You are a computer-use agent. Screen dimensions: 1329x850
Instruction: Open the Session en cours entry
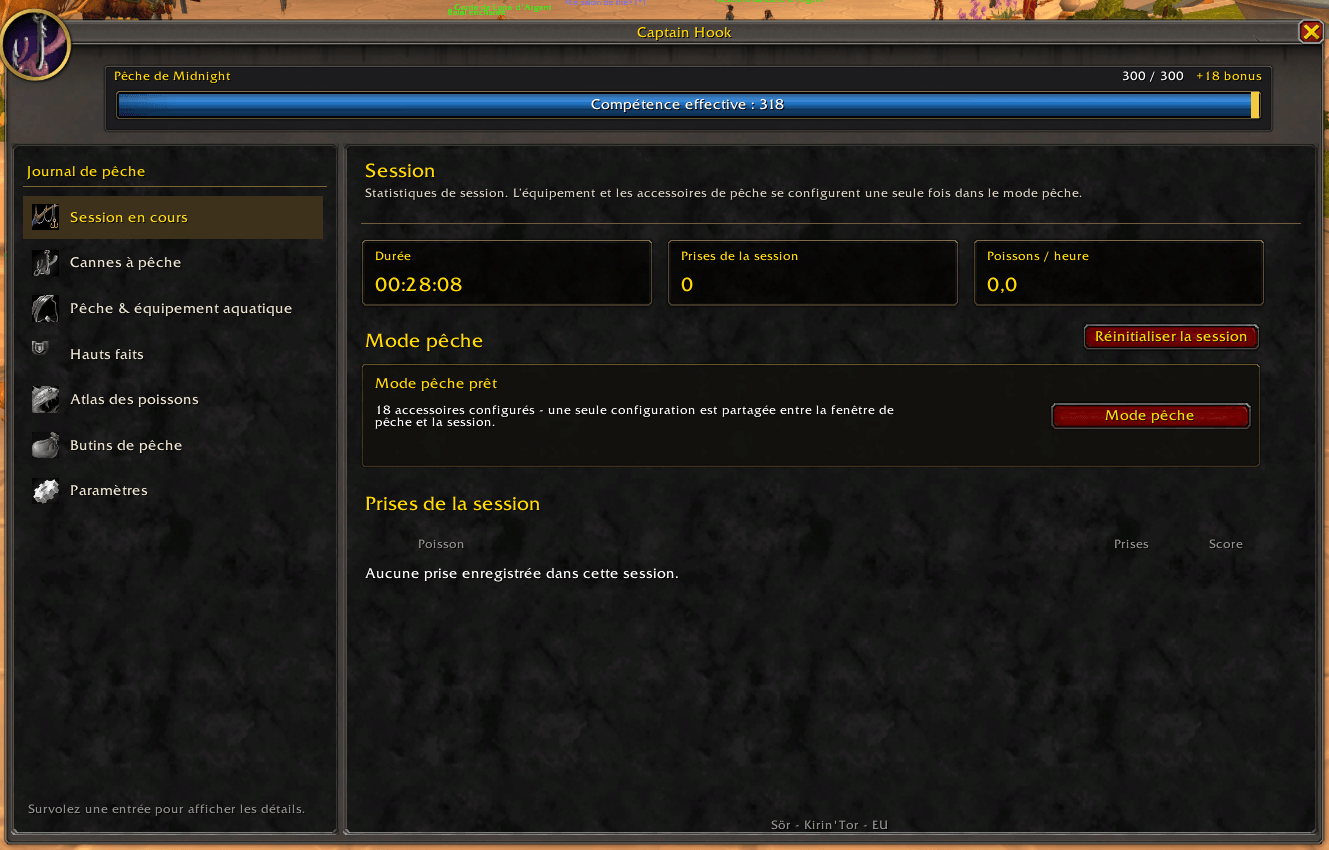(173, 217)
